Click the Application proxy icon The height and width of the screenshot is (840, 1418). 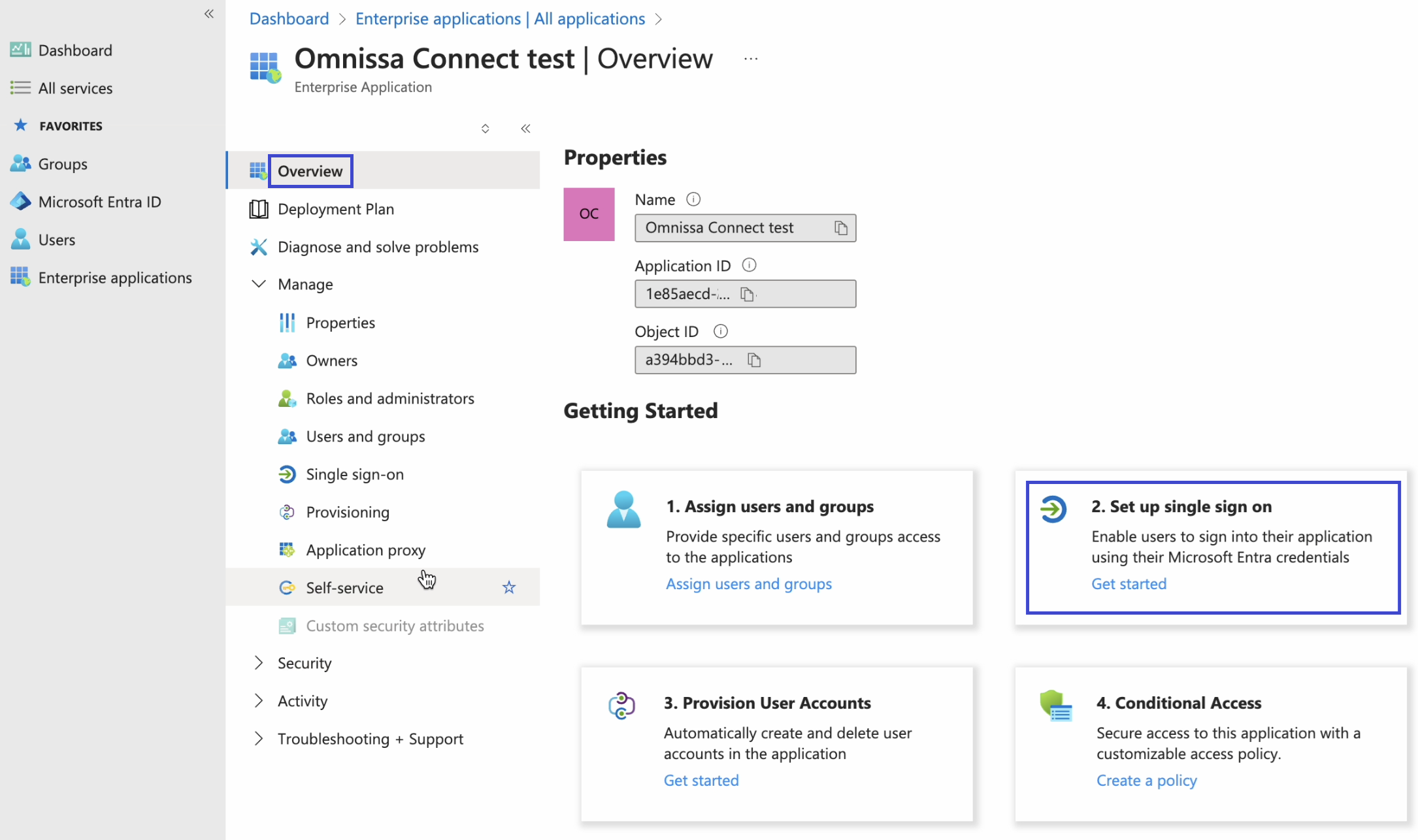coord(287,550)
